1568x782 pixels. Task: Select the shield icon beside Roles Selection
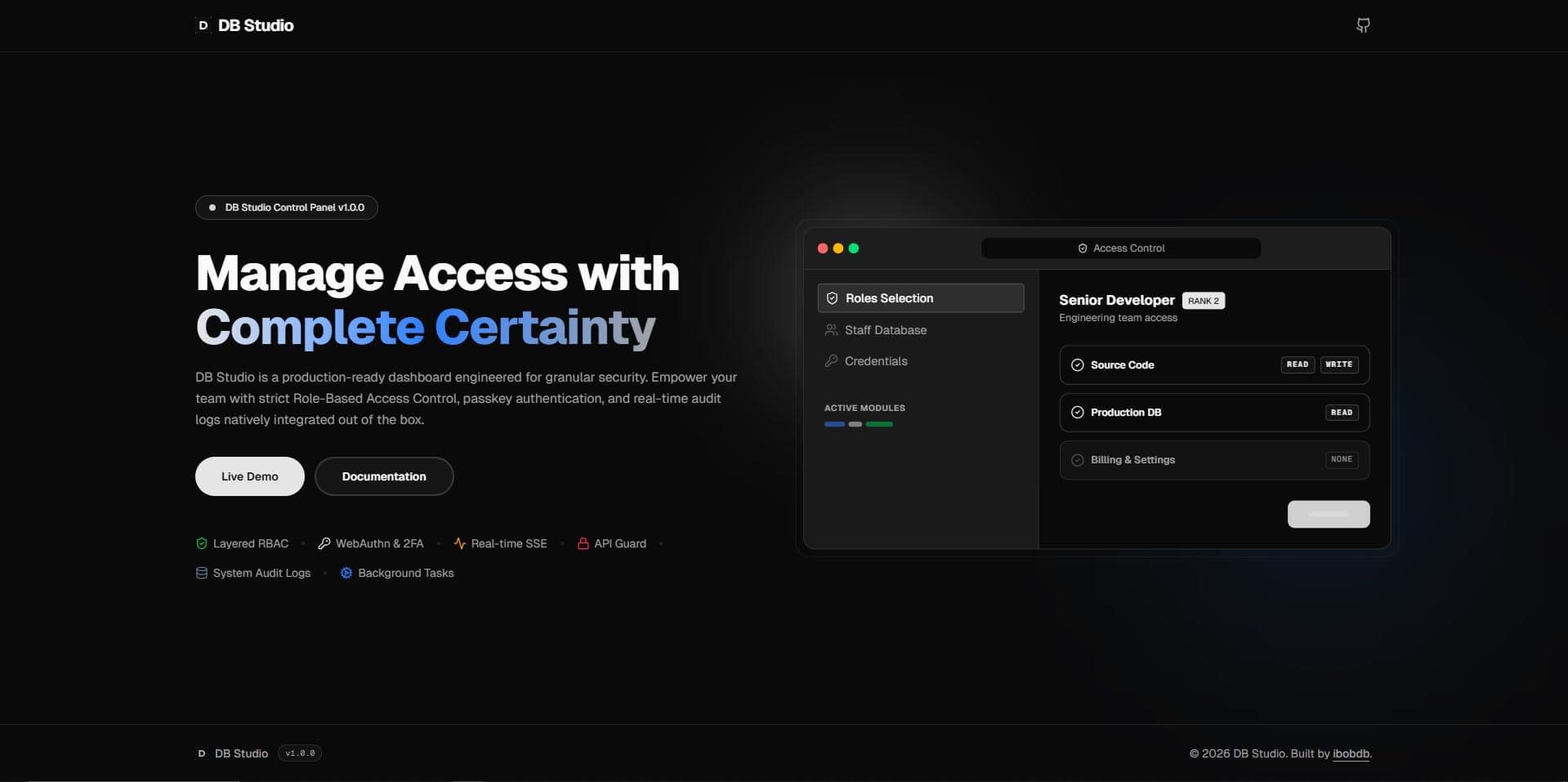tap(832, 297)
